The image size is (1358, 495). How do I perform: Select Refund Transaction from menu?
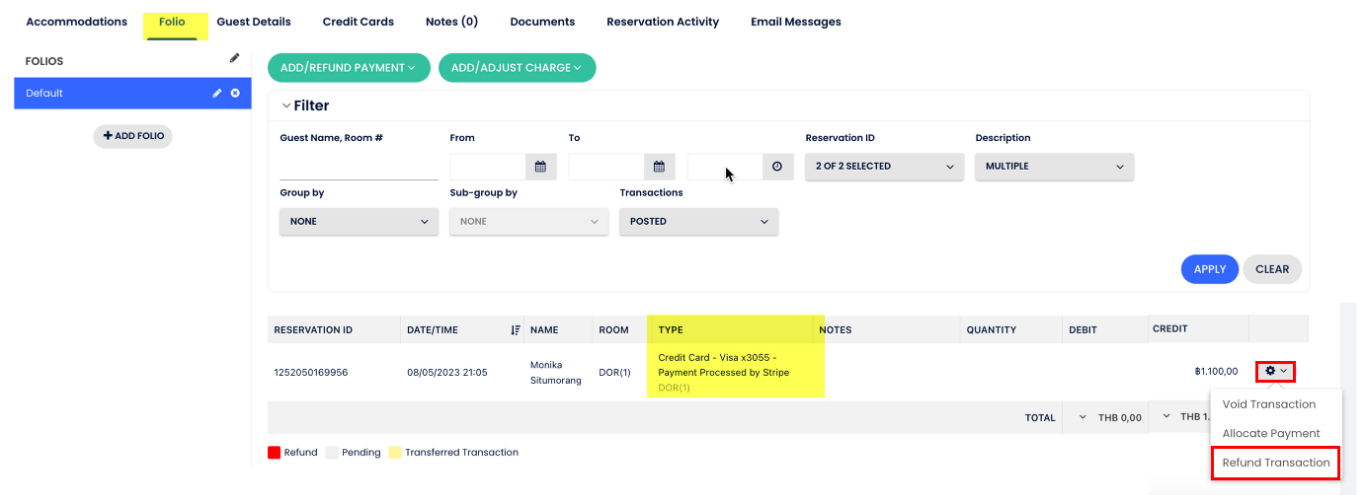pyautogui.click(x=1275, y=463)
